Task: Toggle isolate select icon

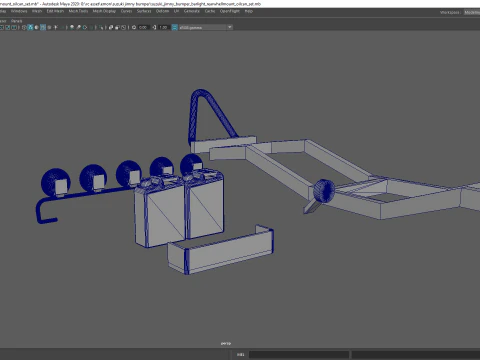Action: click(x=101, y=27)
